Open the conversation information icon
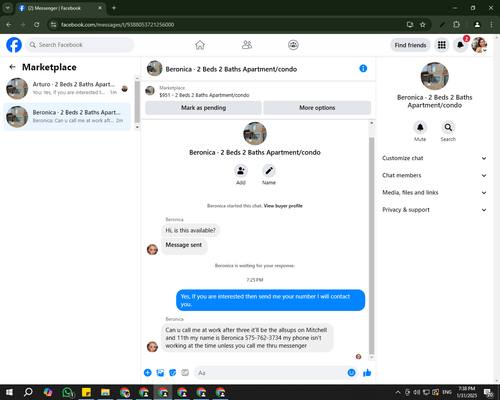500x400 pixels. [x=363, y=68]
